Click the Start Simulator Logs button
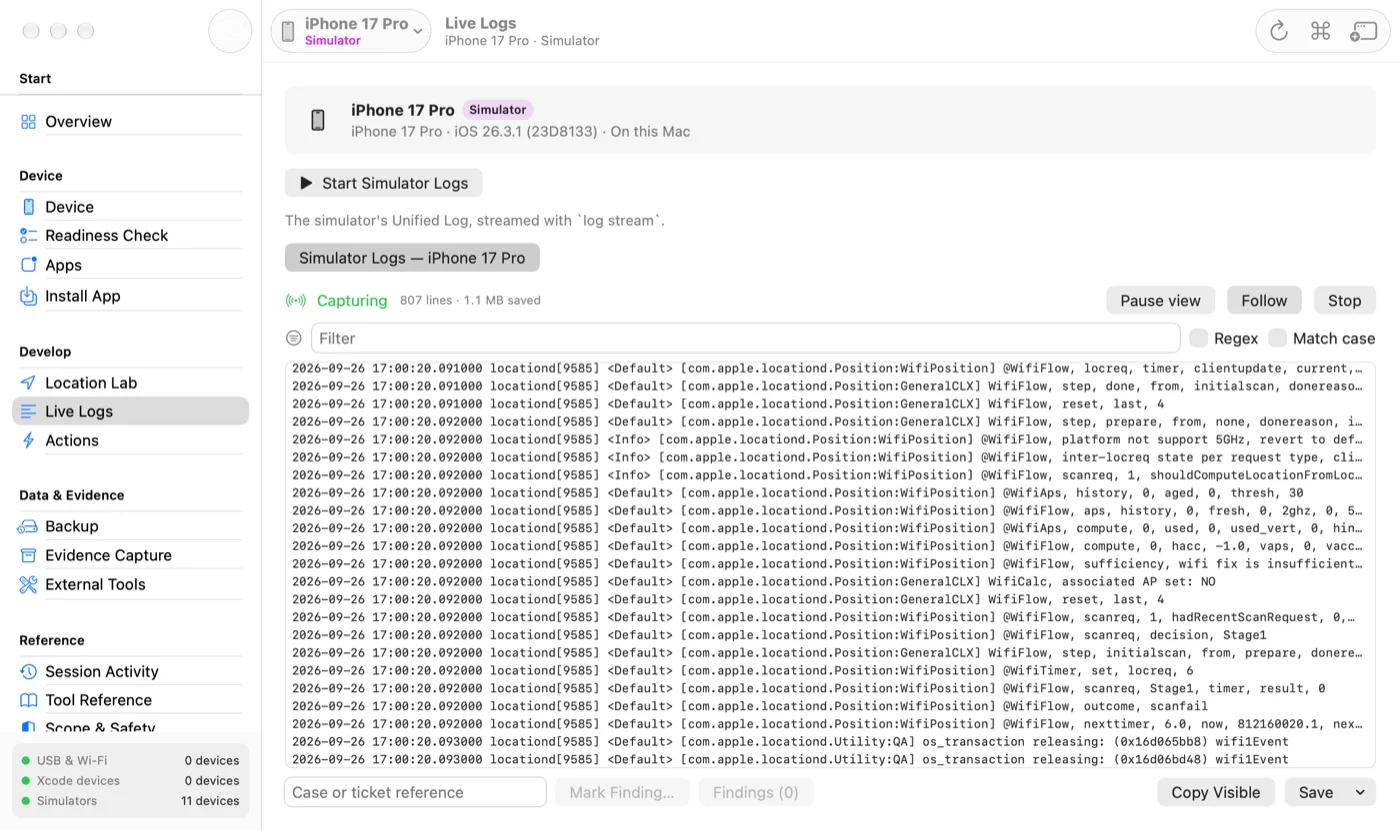1400x830 pixels. point(384,183)
